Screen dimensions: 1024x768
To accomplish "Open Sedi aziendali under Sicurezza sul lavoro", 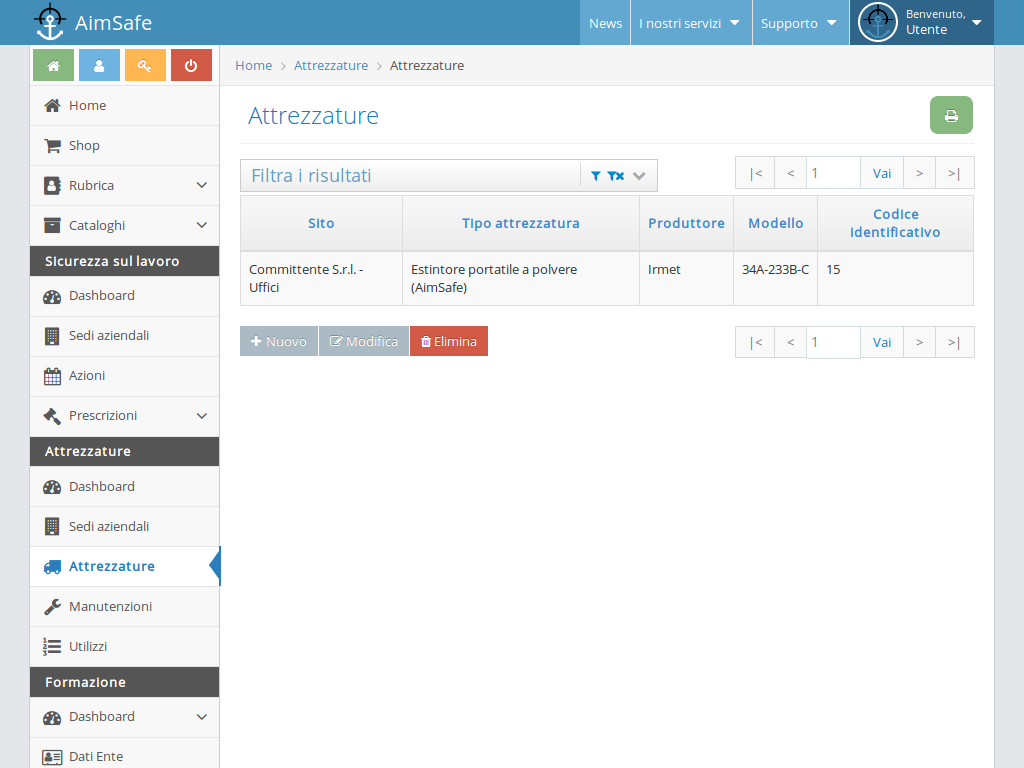I will click(x=124, y=336).
